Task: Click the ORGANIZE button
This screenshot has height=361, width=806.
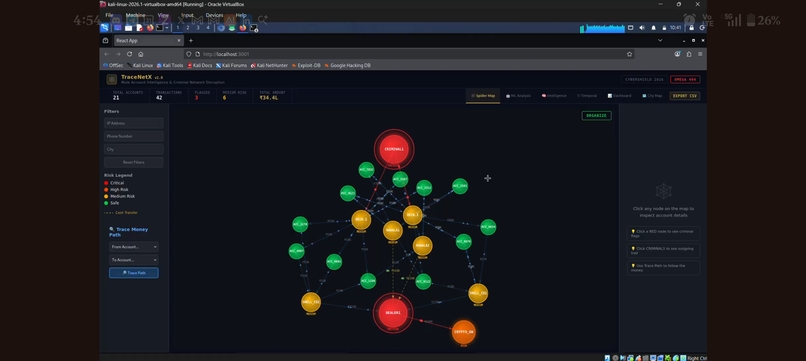Action: click(596, 116)
